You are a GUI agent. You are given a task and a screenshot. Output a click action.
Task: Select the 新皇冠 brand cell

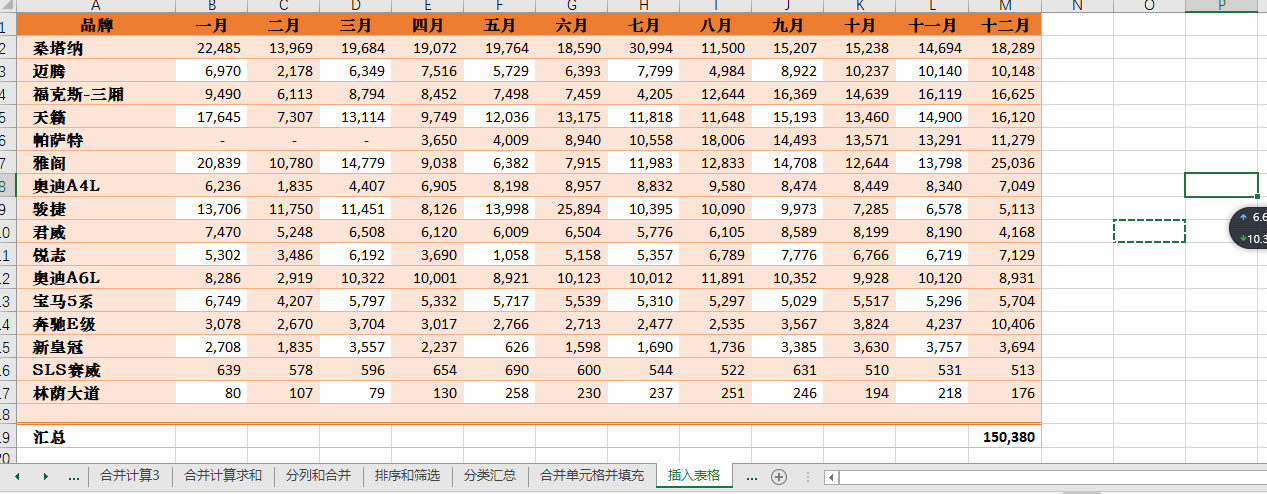96,347
